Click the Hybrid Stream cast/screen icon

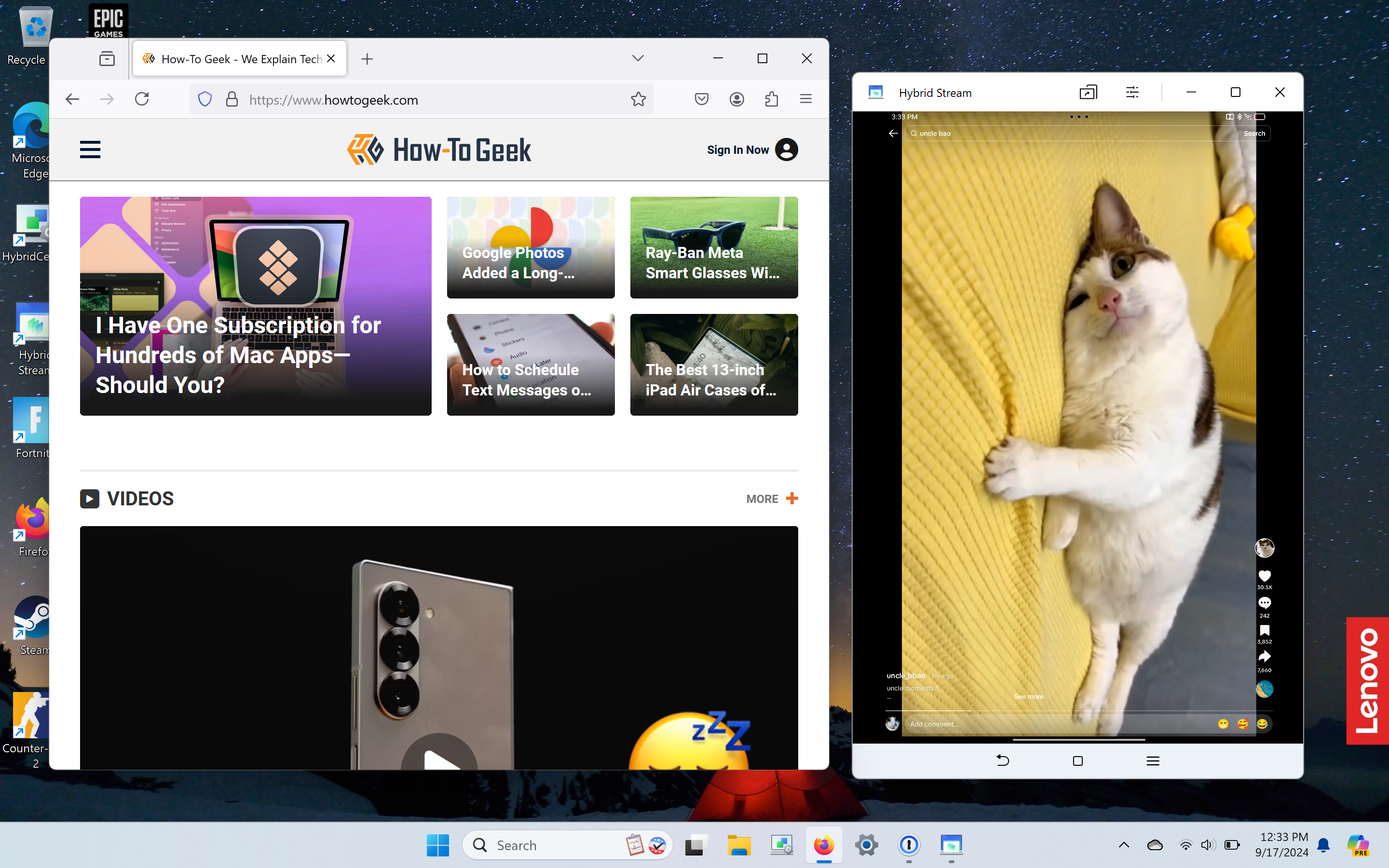[x=1088, y=92]
